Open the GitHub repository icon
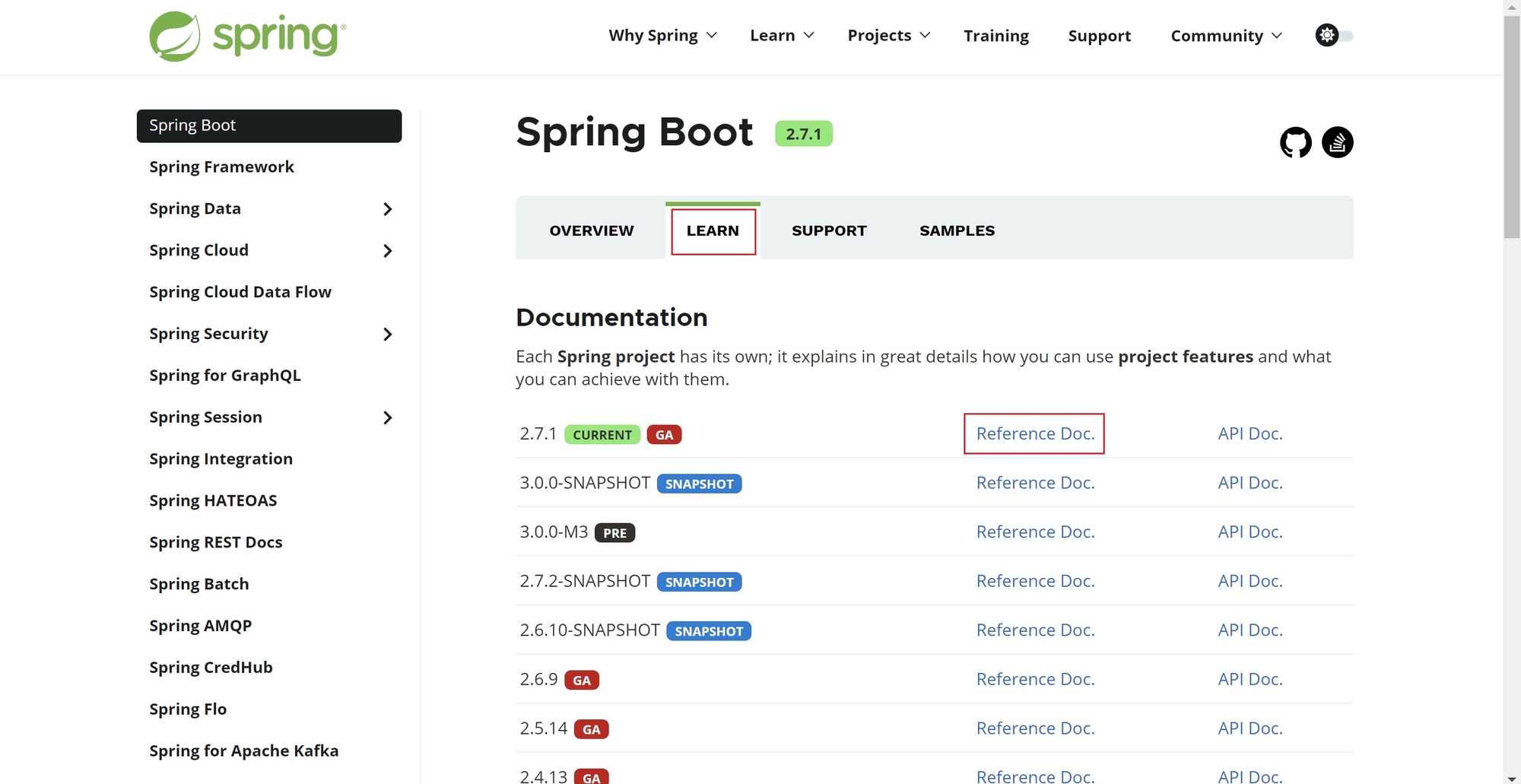The image size is (1521, 784). pyautogui.click(x=1295, y=142)
